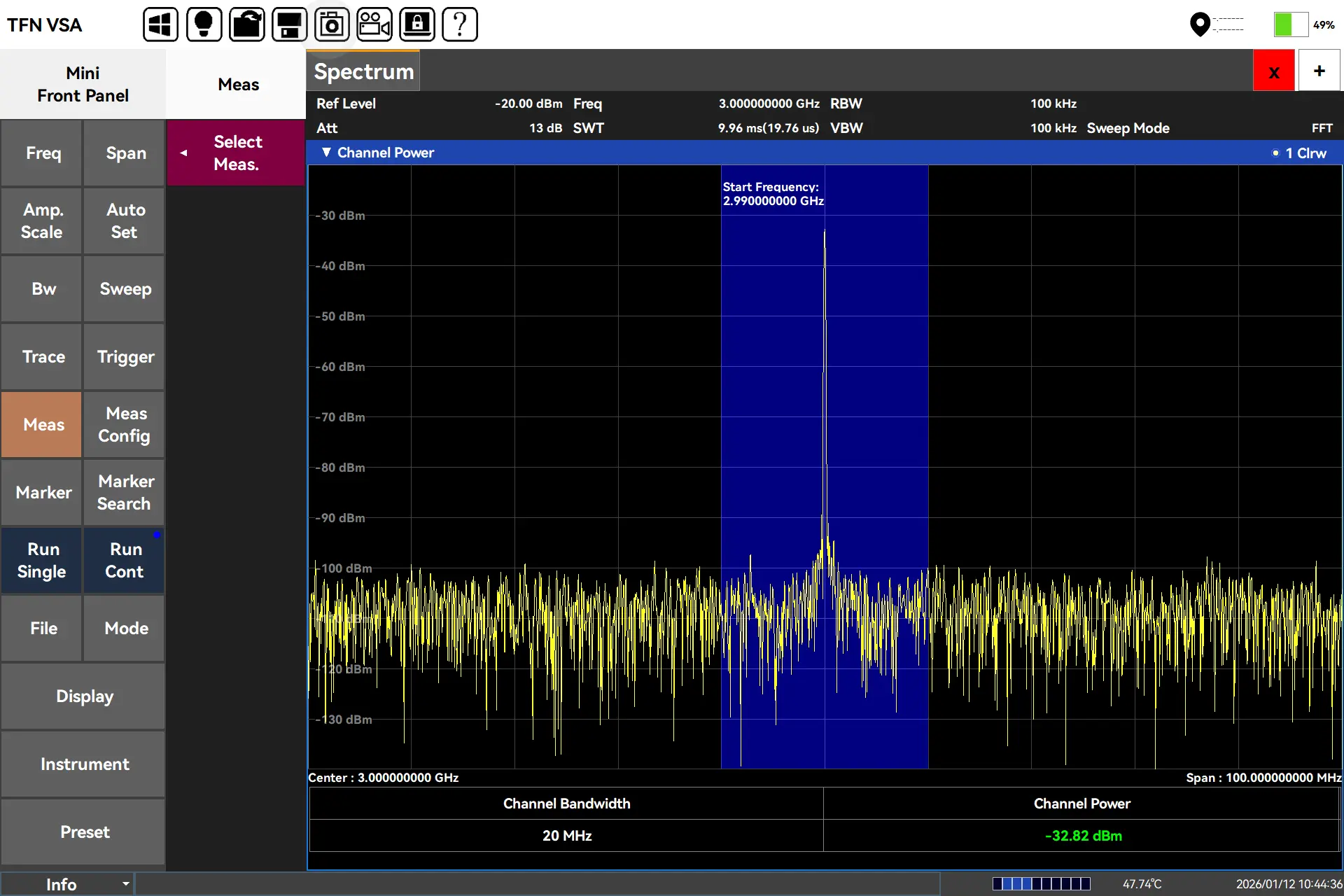Open the Marker button
1344x896 pixels.
click(42, 492)
